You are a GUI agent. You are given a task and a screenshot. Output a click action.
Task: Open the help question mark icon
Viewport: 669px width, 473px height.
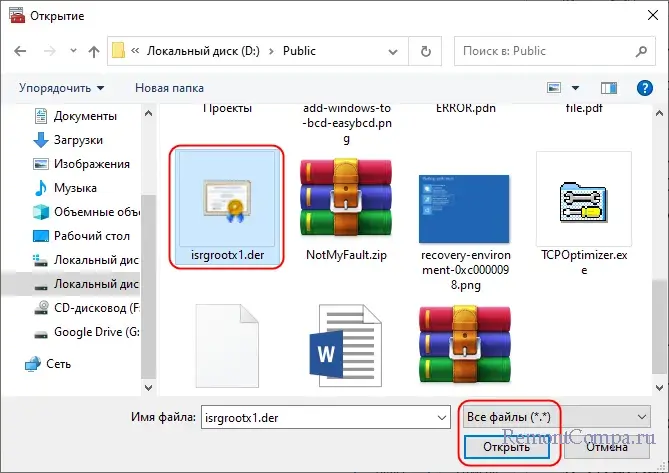click(x=645, y=88)
